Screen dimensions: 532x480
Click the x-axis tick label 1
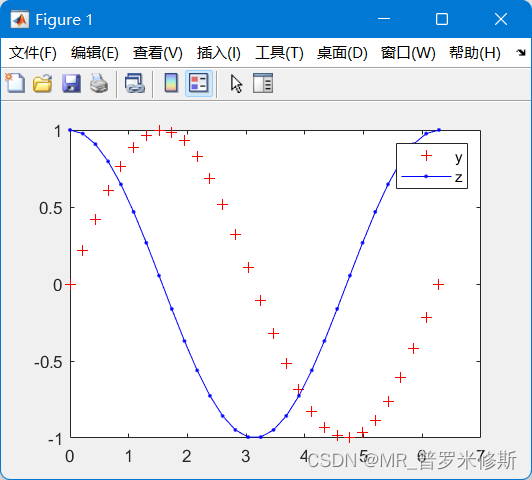(129, 456)
